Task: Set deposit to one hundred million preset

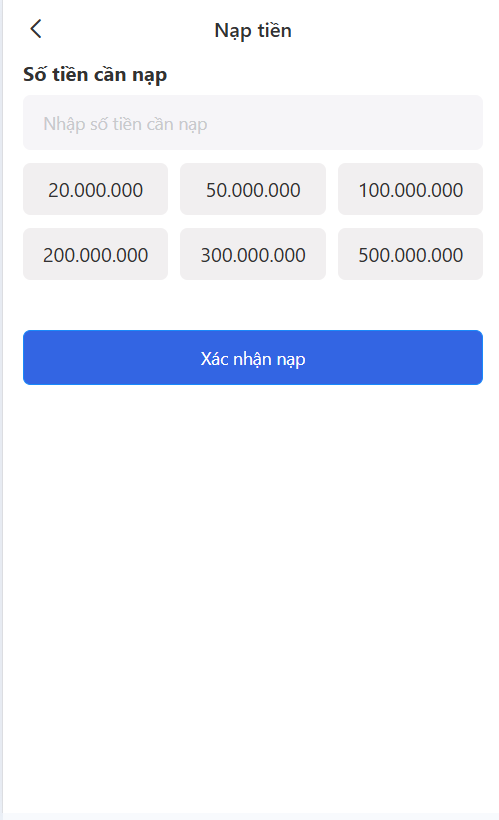Action: (410, 189)
